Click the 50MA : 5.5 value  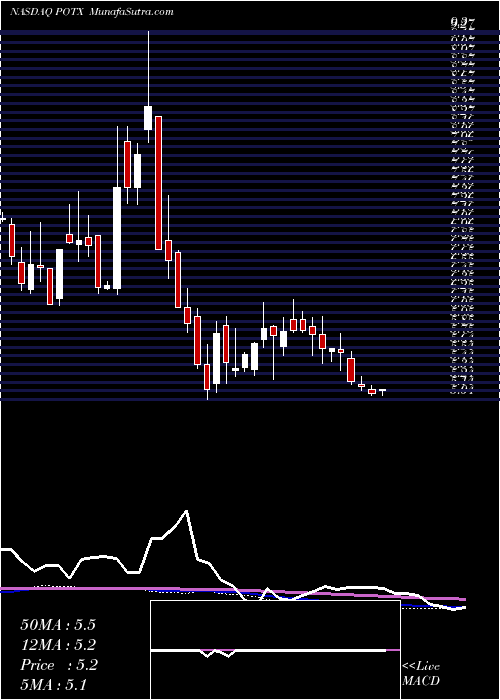click(x=58, y=625)
